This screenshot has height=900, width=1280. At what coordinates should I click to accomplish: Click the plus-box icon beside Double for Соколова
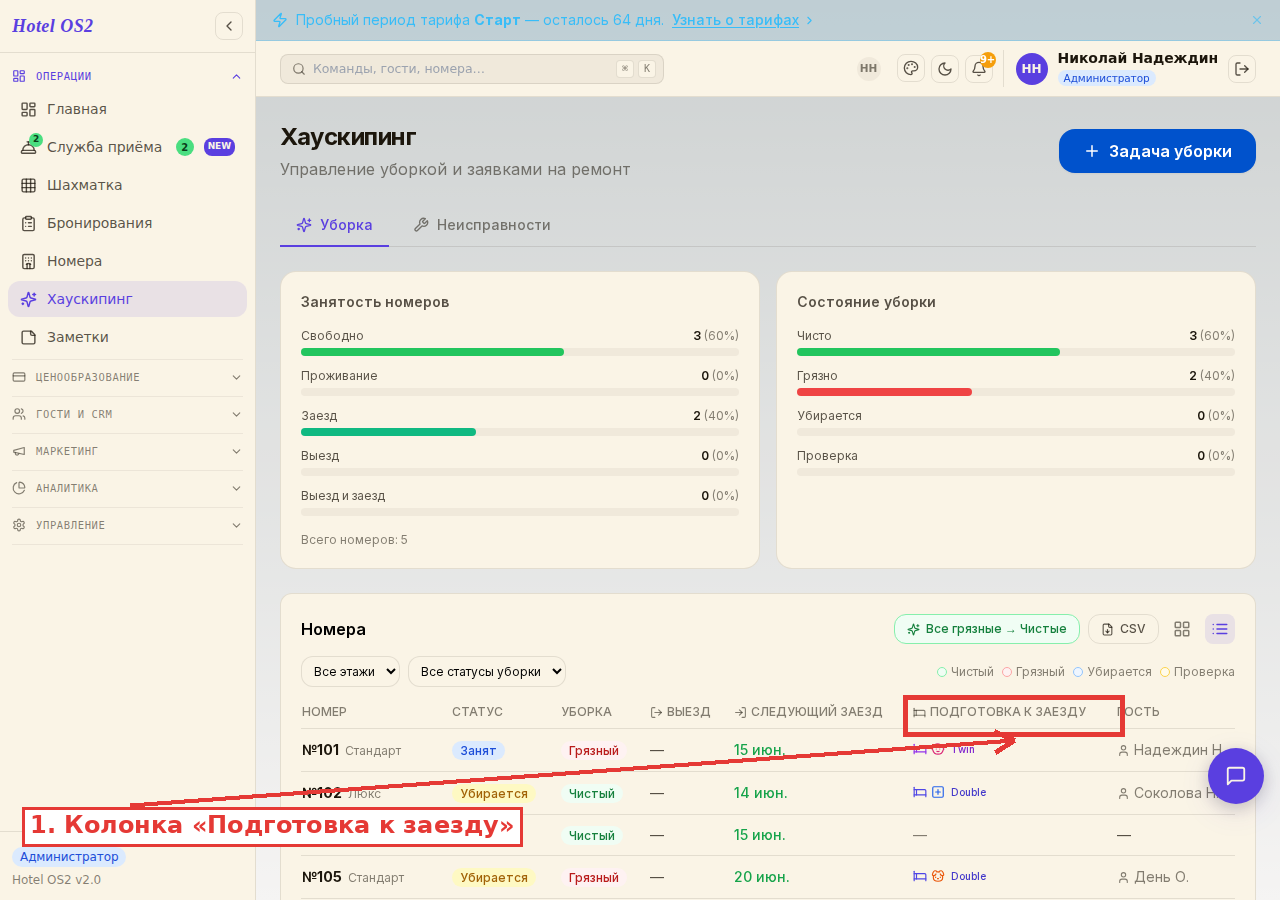point(938,792)
